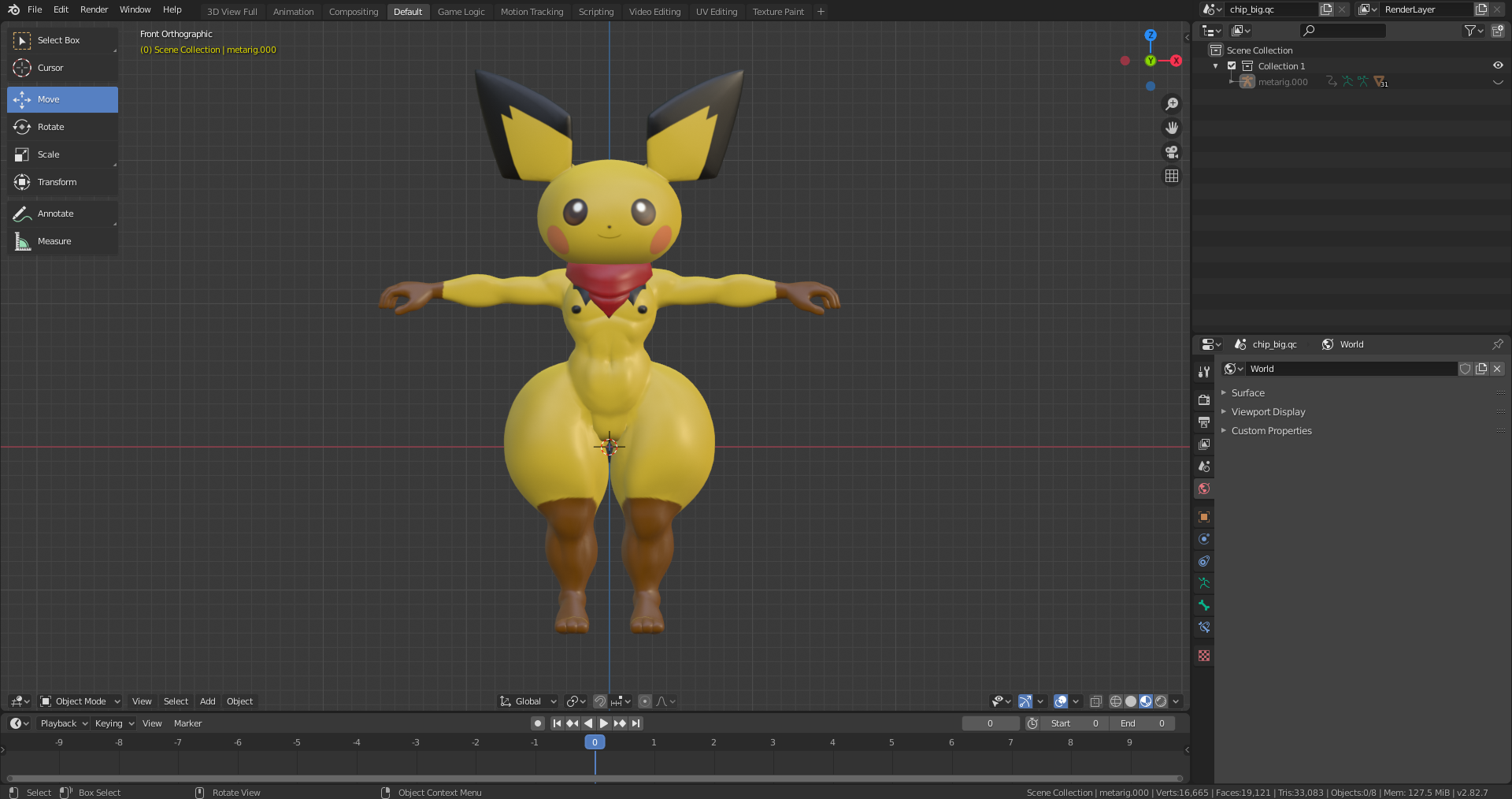Open Render properties tab
Viewport: 1512px width, 799px height.
coord(1204,400)
